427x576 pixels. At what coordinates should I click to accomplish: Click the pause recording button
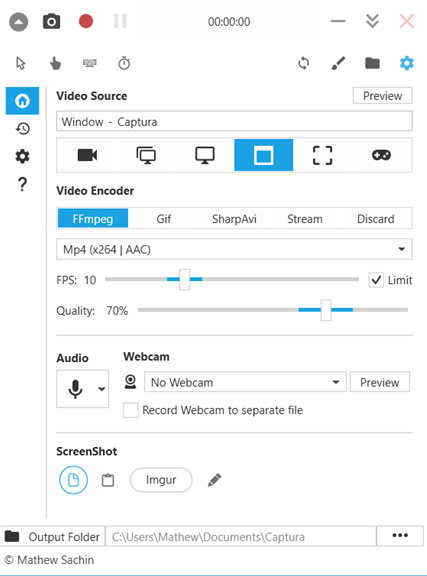(120, 21)
